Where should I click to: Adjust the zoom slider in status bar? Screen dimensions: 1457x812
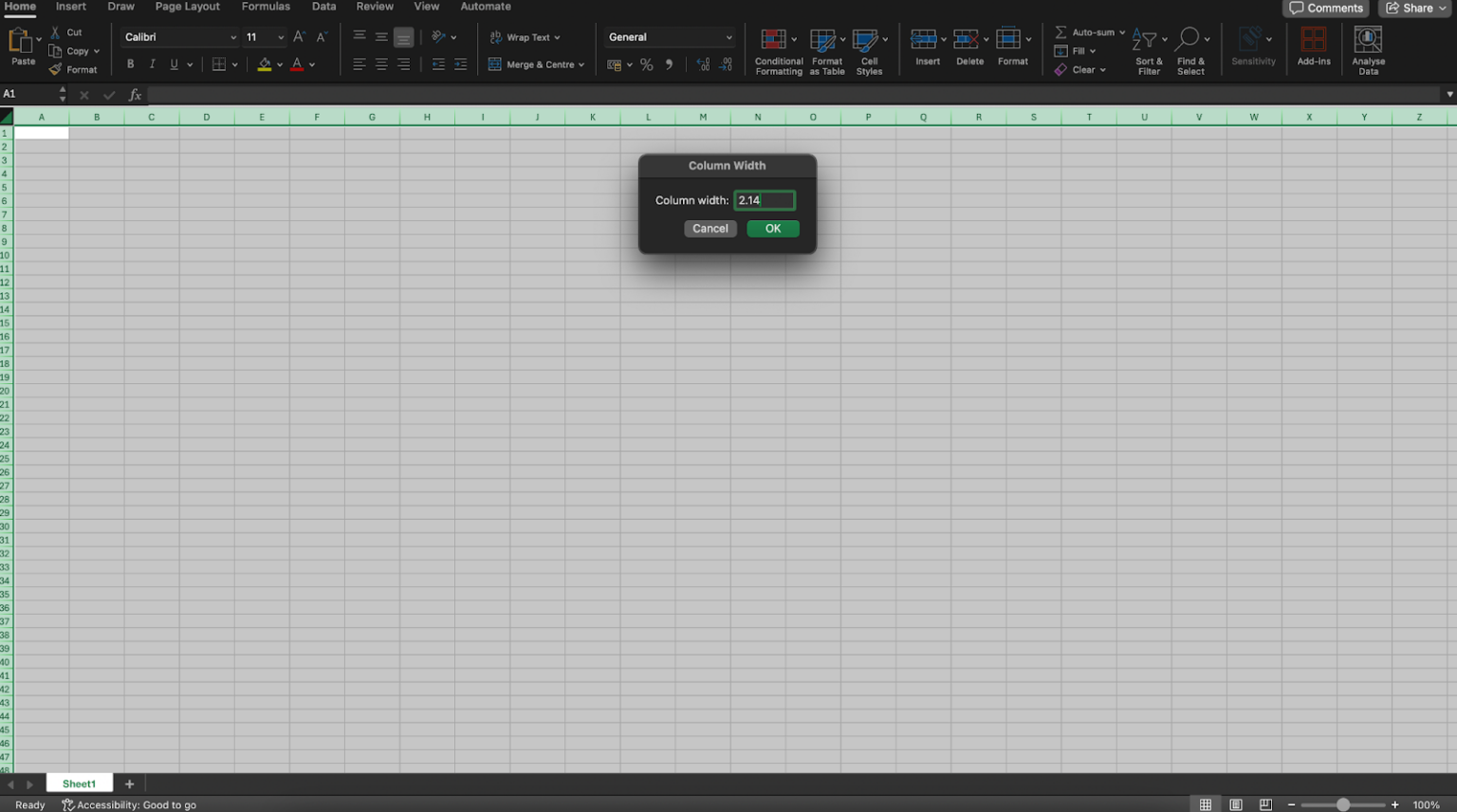(1342, 804)
